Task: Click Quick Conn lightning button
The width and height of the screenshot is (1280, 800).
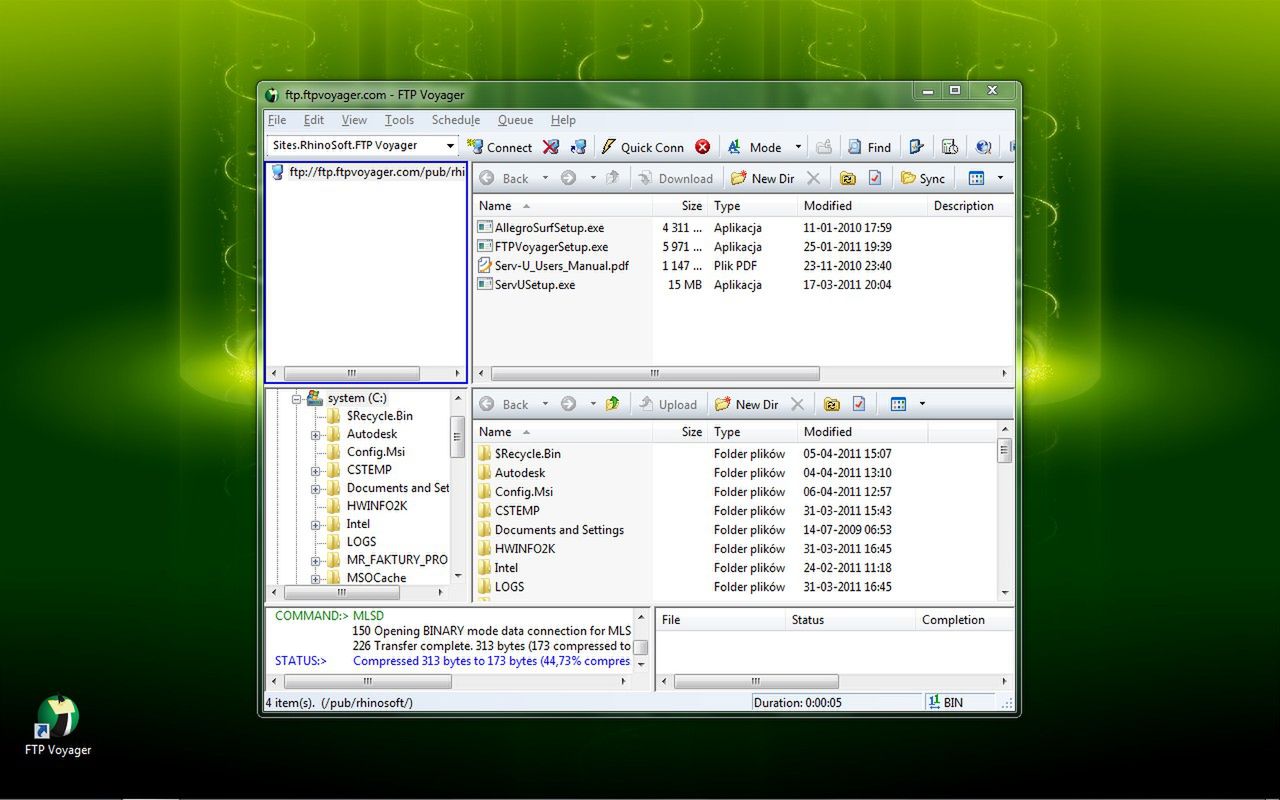Action: 642,147
